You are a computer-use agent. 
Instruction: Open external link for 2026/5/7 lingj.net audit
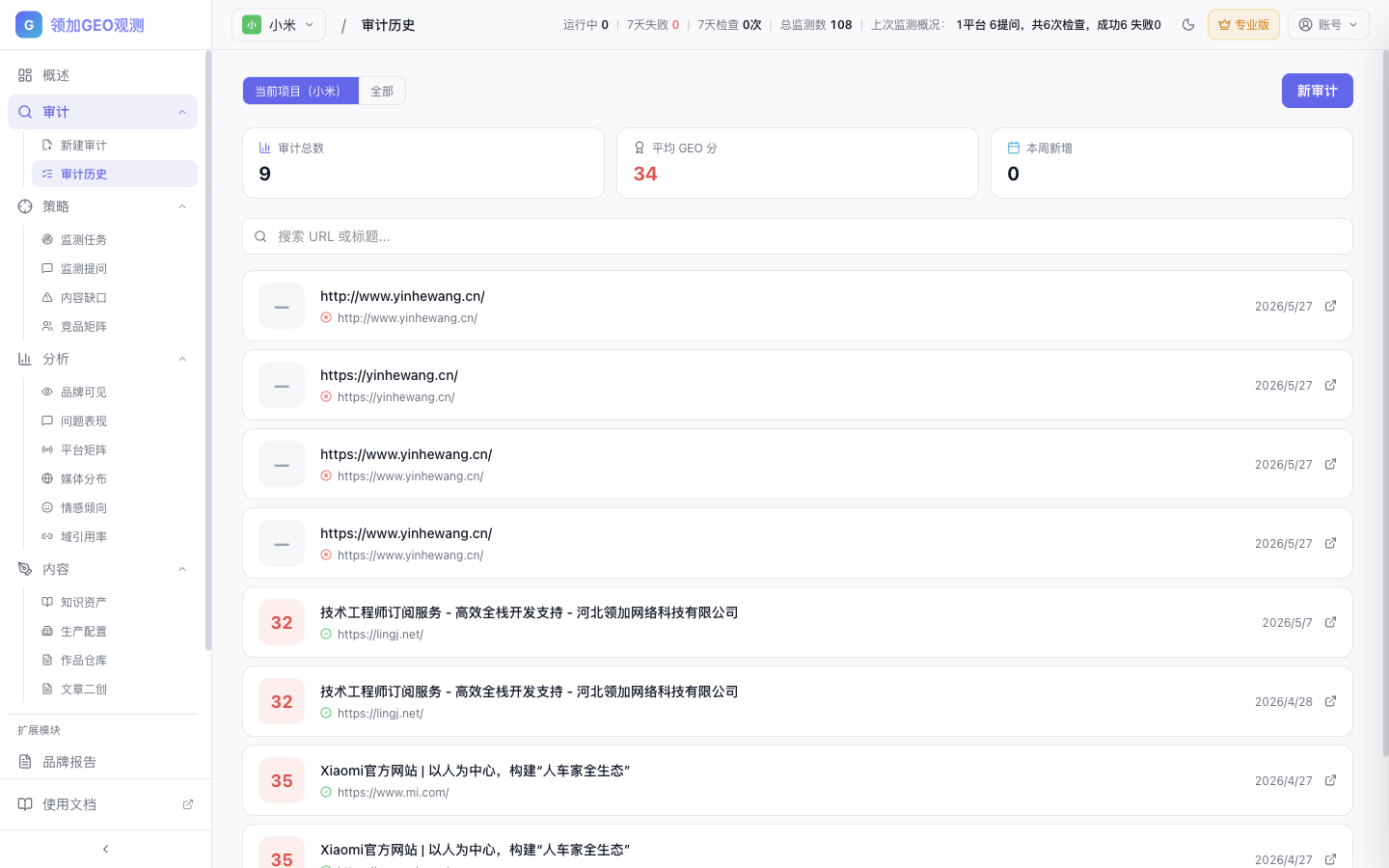click(x=1330, y=622)
